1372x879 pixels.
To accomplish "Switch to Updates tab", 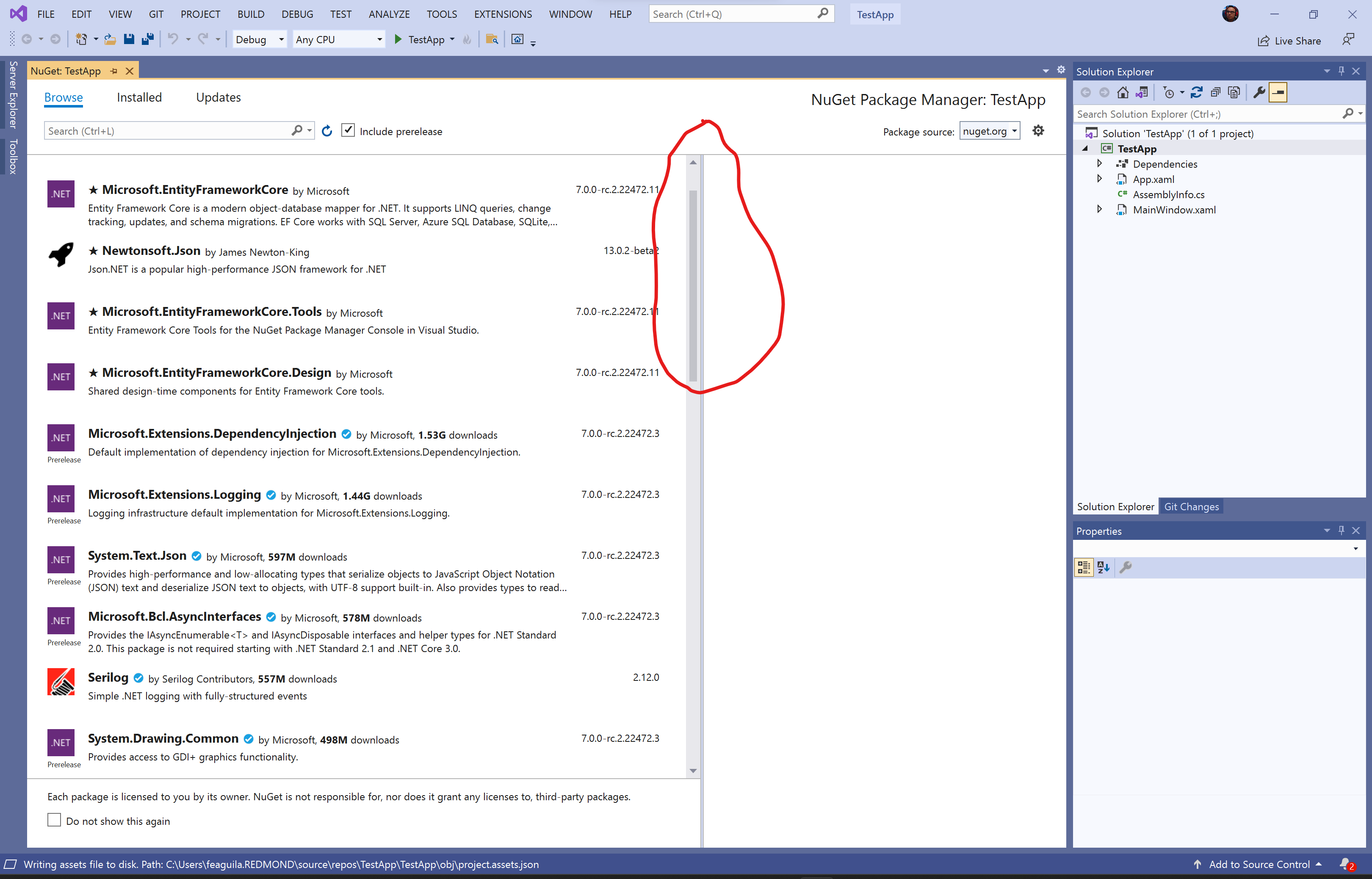I will click(219, 98).
